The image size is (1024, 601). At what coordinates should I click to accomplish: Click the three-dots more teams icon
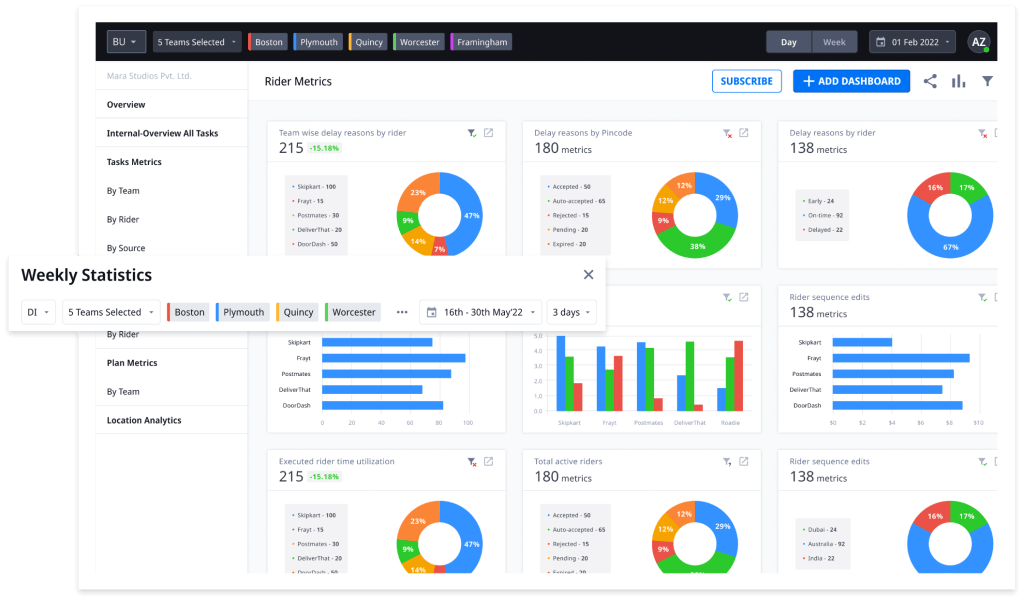click(x=402, y=312)
